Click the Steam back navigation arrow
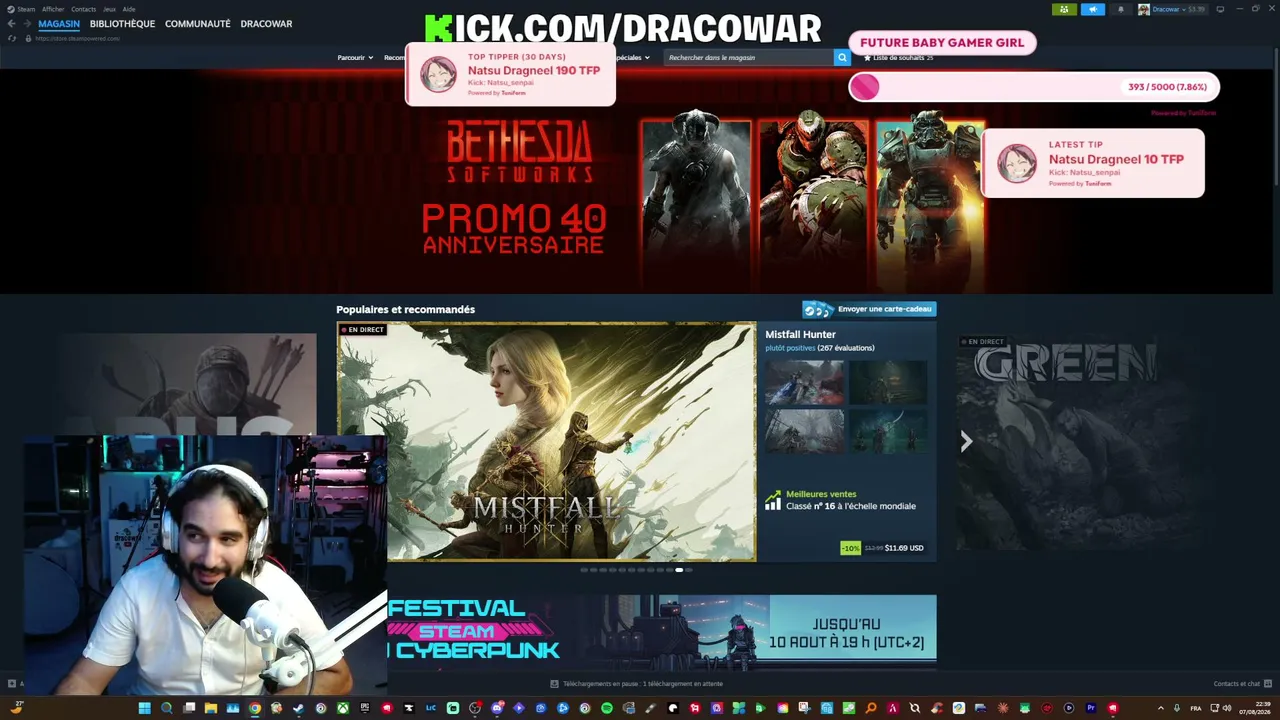 coord(11,24)
